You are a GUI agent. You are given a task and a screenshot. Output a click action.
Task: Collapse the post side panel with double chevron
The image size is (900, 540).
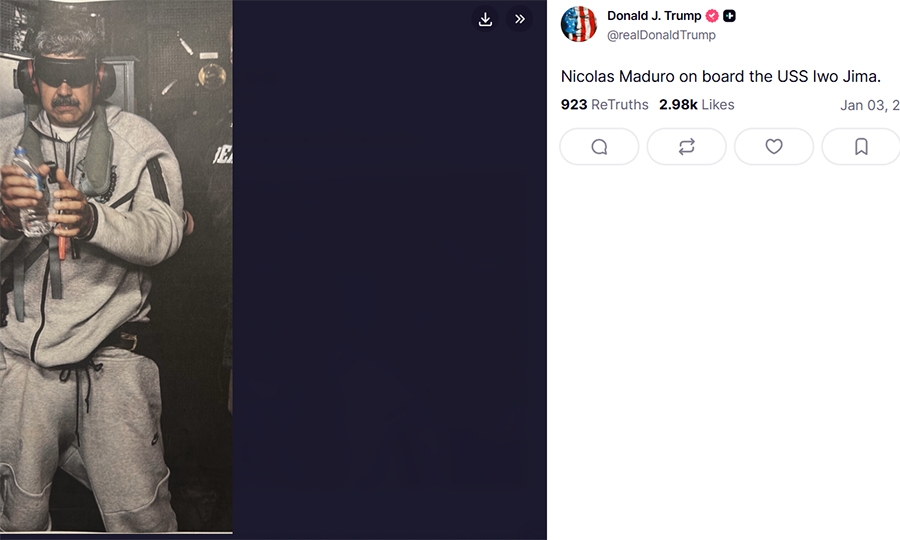tap(520, 19)
